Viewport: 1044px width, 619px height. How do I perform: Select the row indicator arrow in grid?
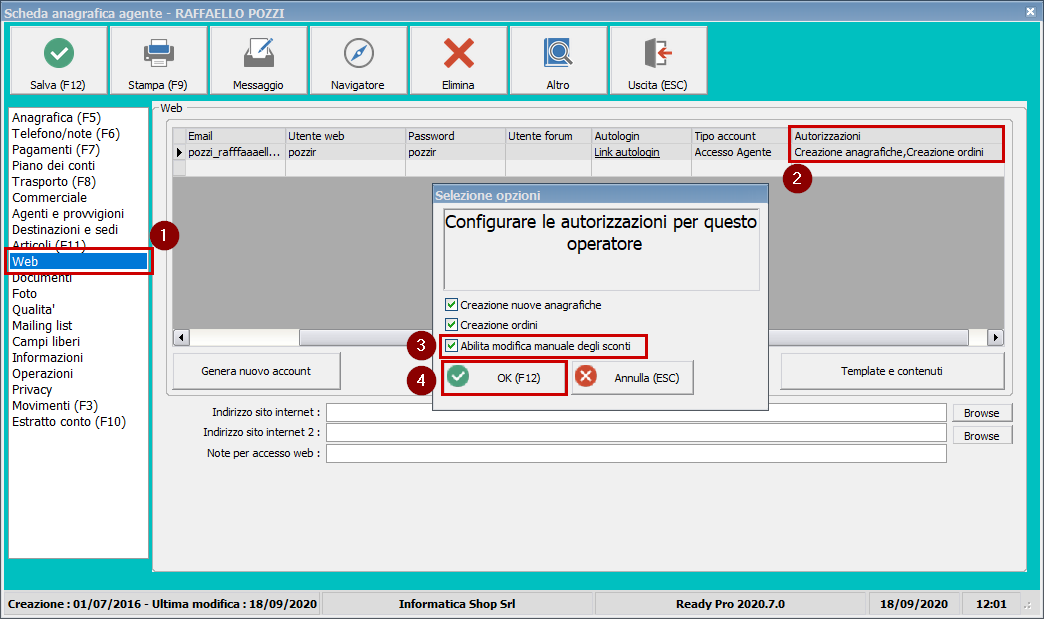tap(180, 153)
